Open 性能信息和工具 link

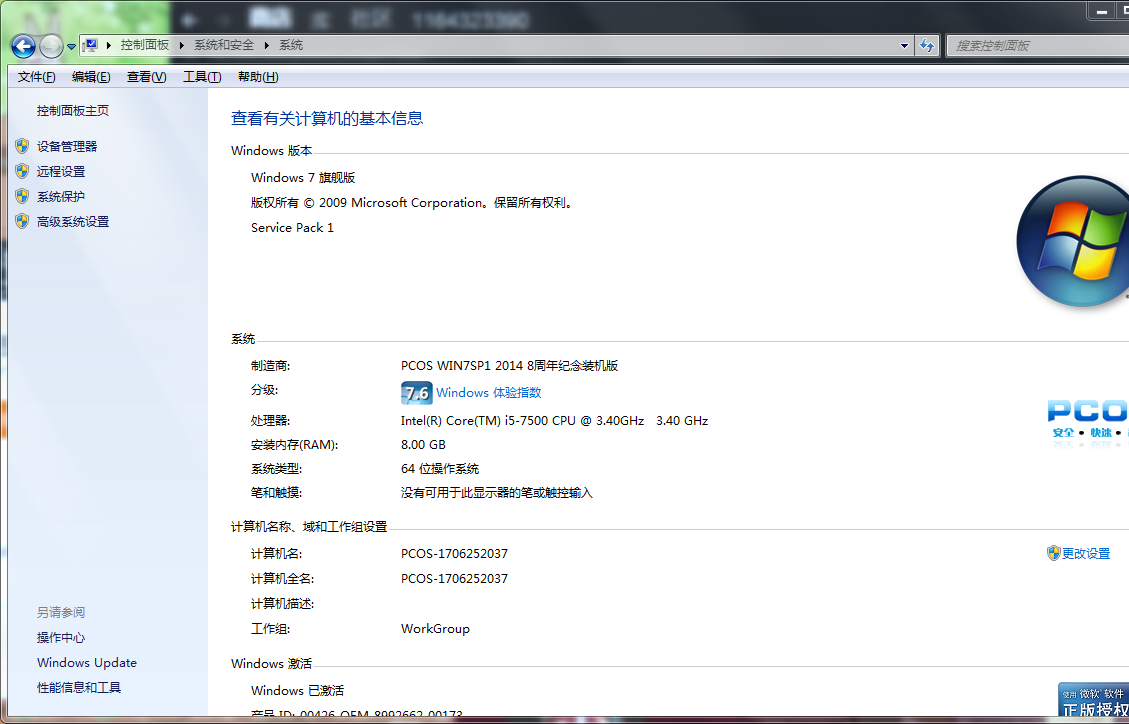[x=79, y=688]
